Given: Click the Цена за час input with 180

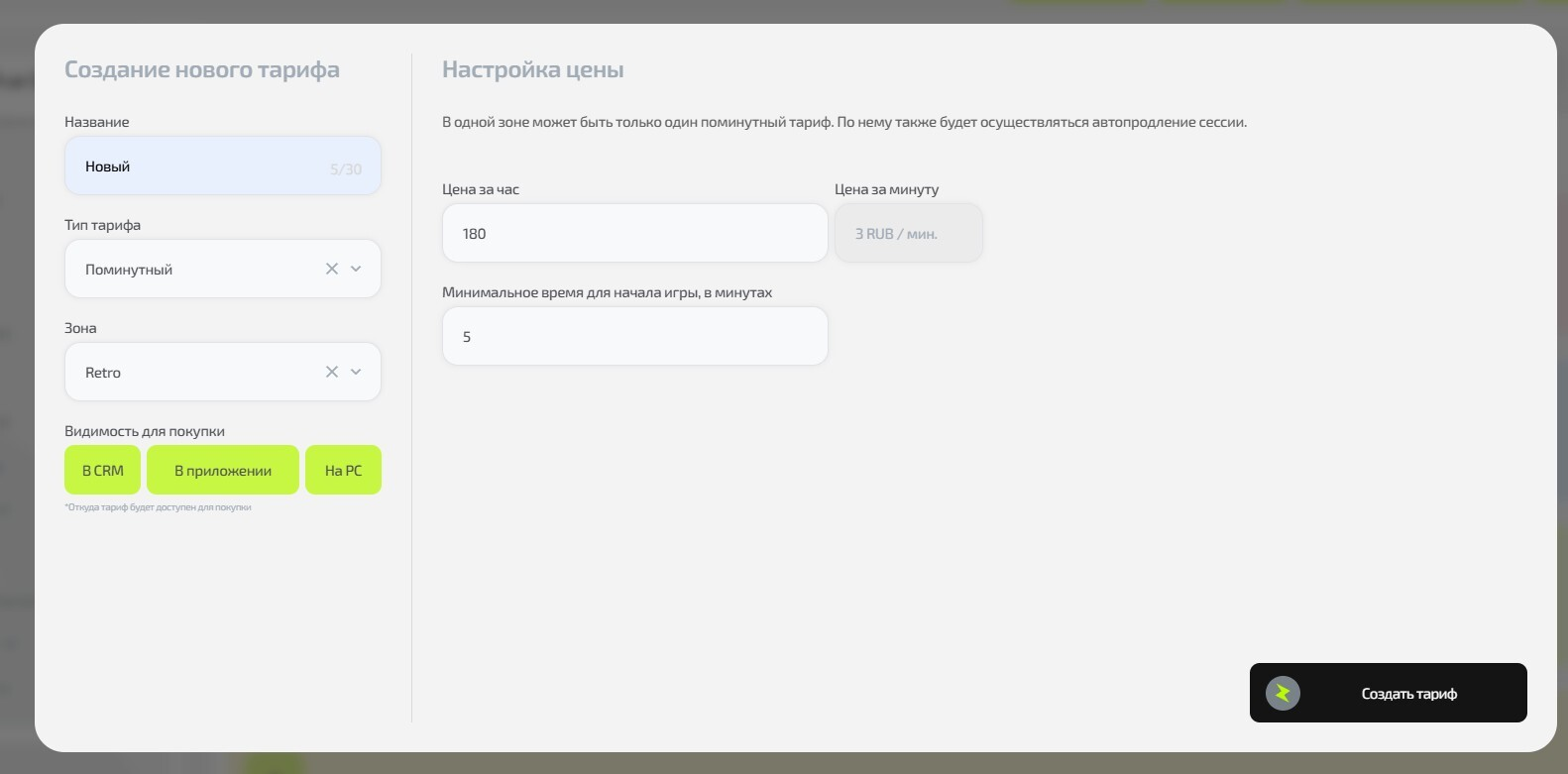Looking at the screenshot, I should pos(634,234).
